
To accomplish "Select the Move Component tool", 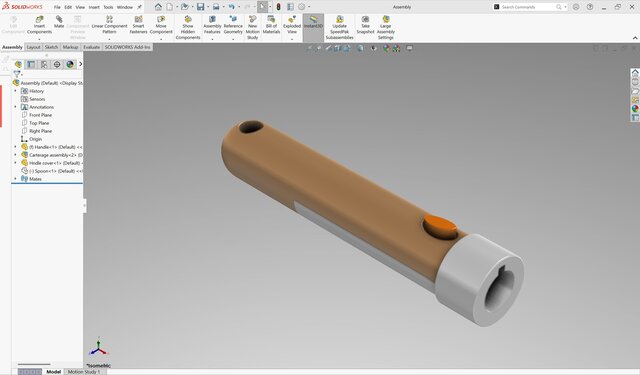I will [x=161, y=24].
